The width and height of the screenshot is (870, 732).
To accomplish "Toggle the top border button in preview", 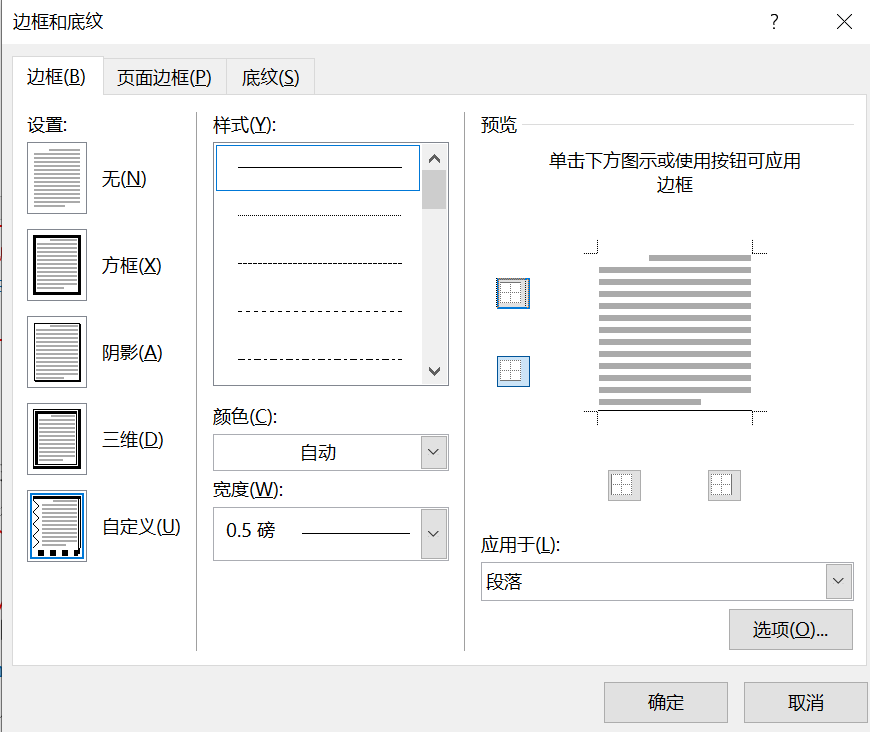I will click(513, 293).
